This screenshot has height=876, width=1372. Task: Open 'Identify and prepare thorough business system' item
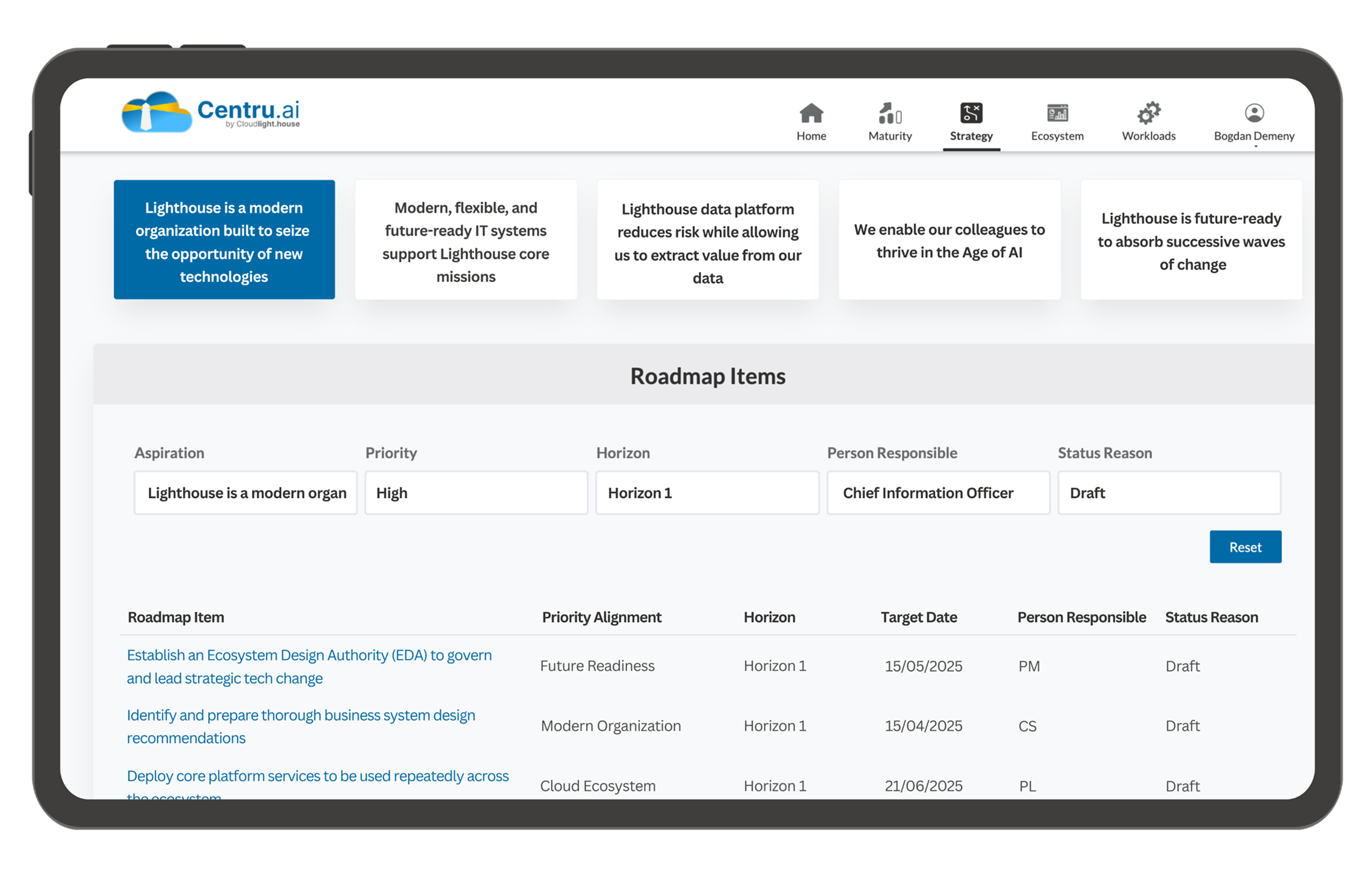(300, 726)
